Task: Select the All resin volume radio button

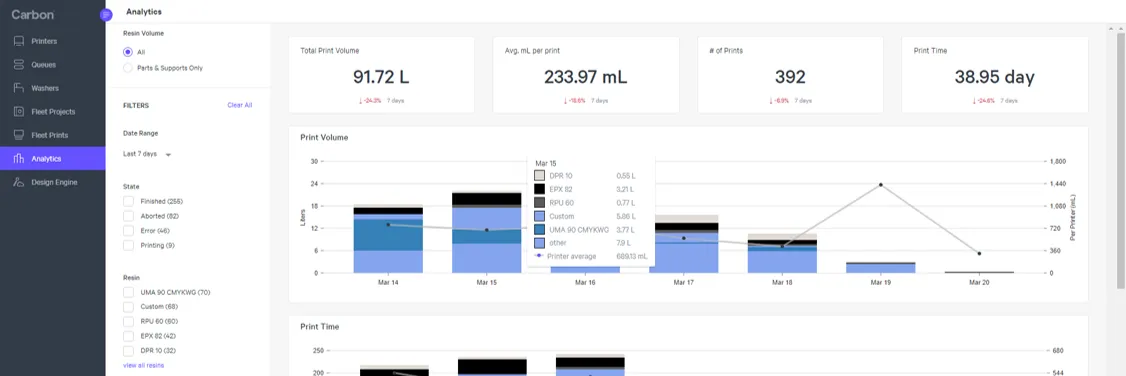Action: click(128, 52)
